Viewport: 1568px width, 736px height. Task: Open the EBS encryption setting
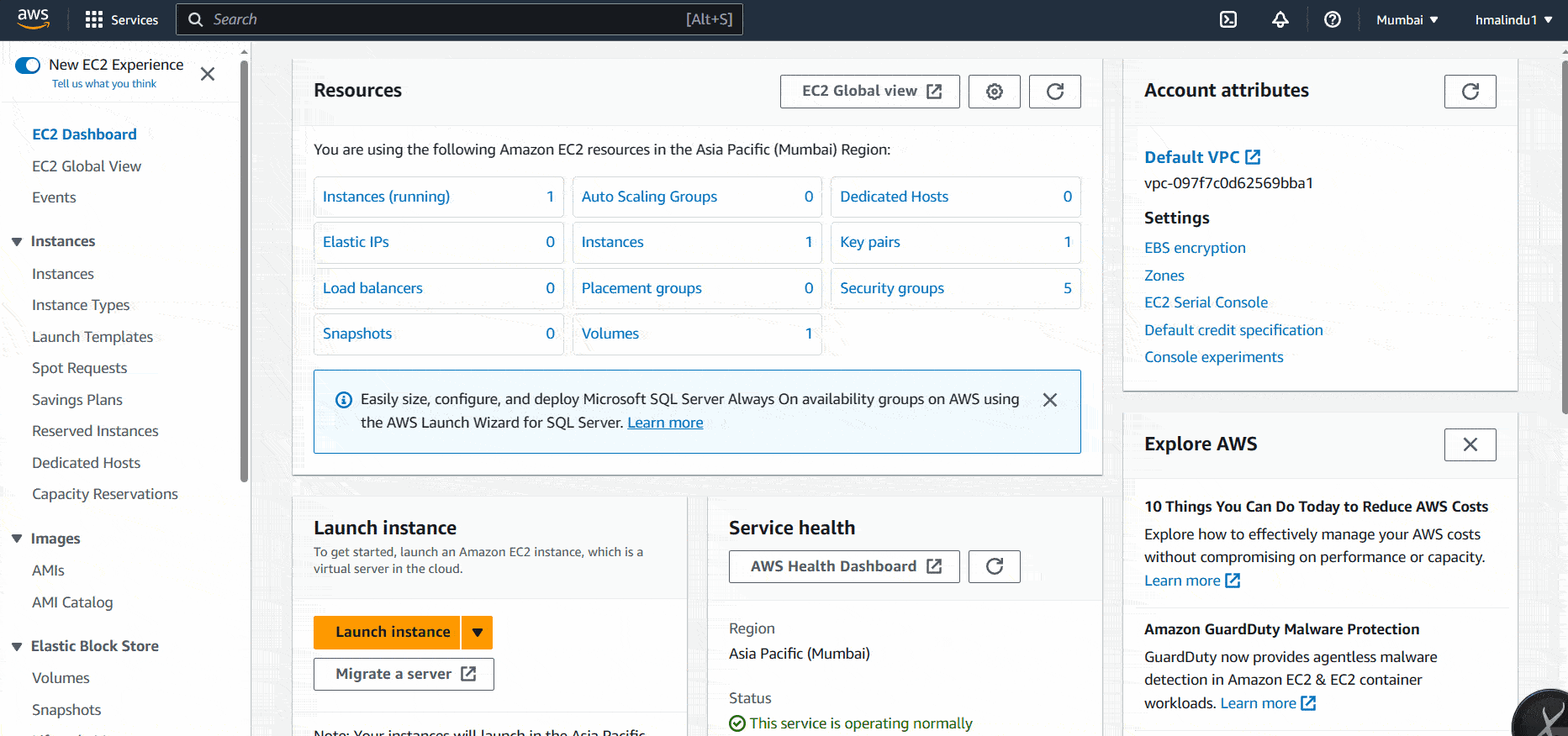click(x=1195, y=248)
